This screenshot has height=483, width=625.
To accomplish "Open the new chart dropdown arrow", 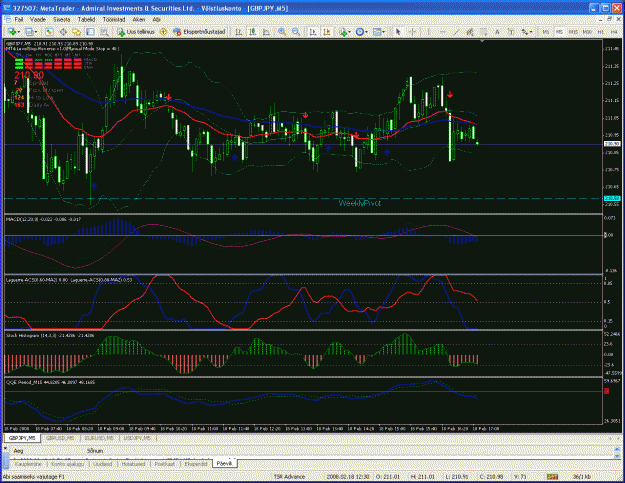I will tap(19, 32).
